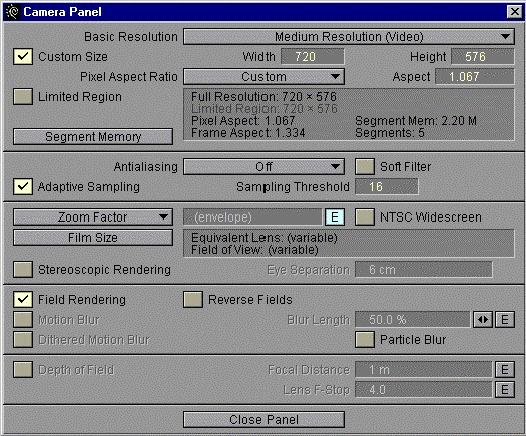Enable the Soft Filter checkbox
This screenshot has height=436, width=526.
(x=365, y=167)
